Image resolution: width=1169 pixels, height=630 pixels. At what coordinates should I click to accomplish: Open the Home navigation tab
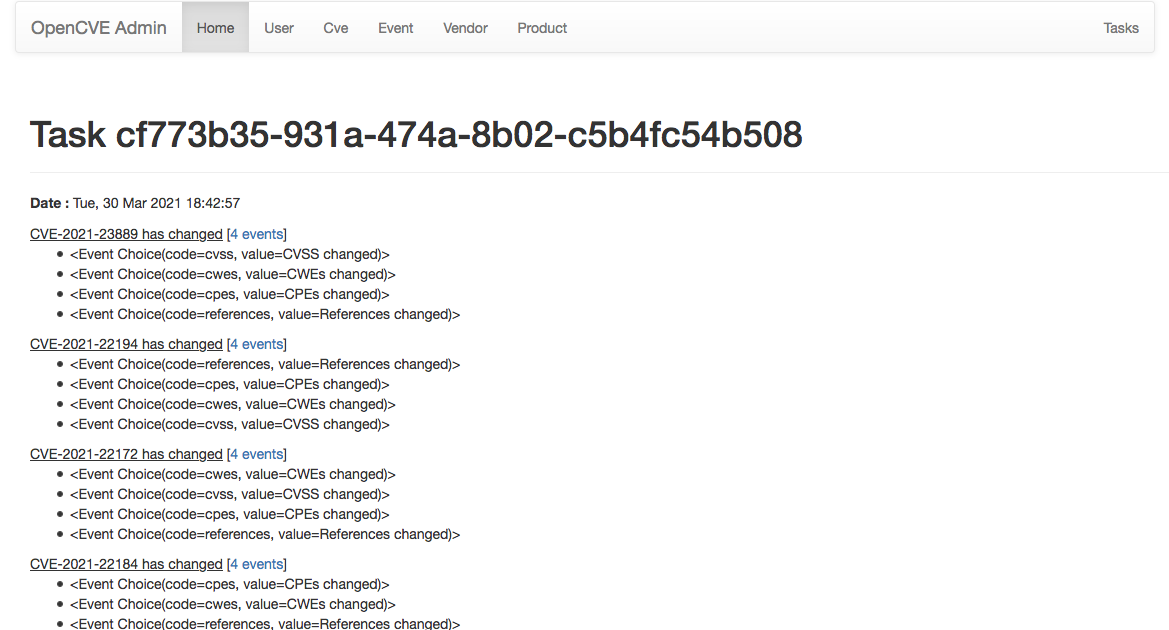click(x=215, y=28)
